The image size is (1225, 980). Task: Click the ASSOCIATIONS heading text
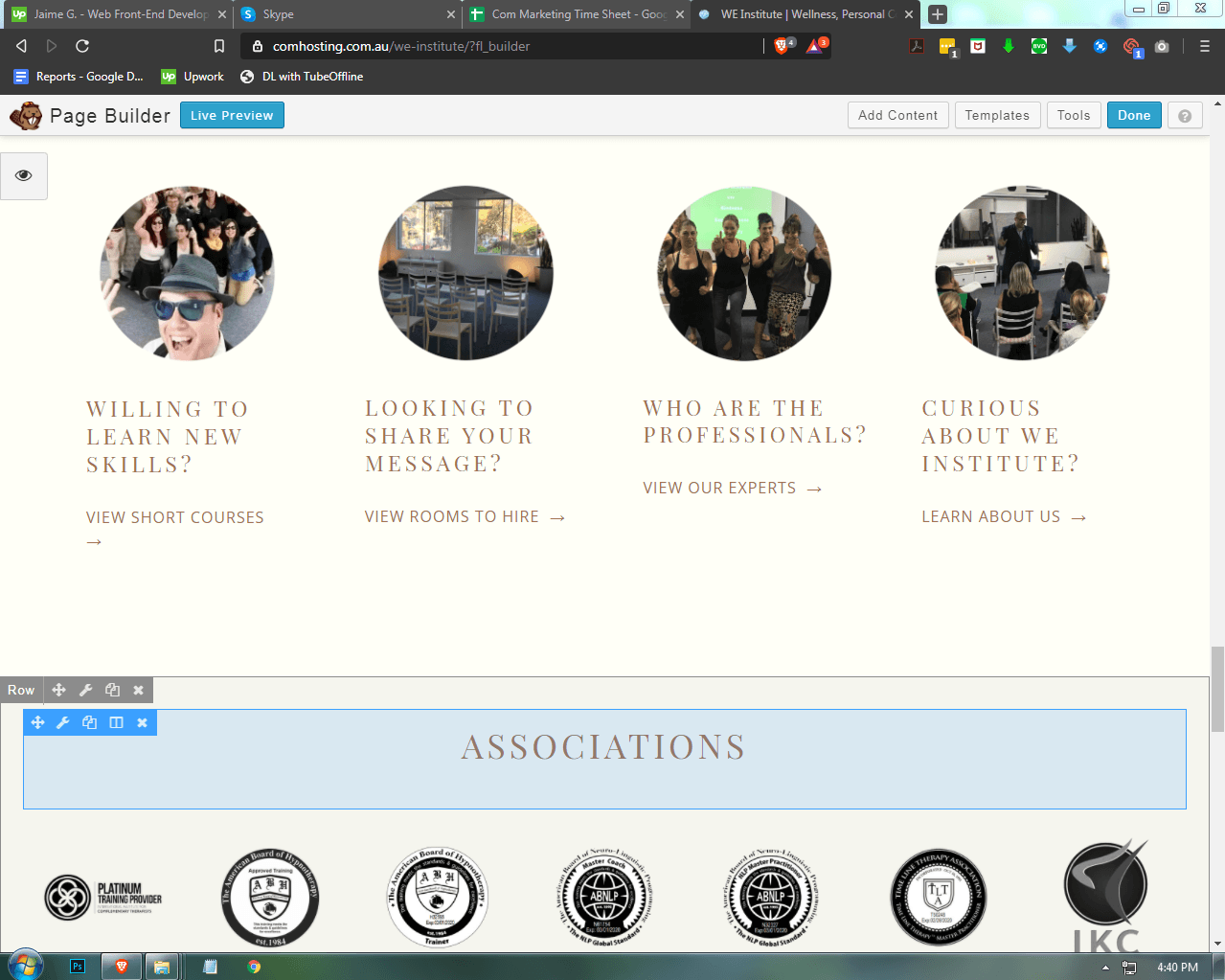tap(604, 747)
